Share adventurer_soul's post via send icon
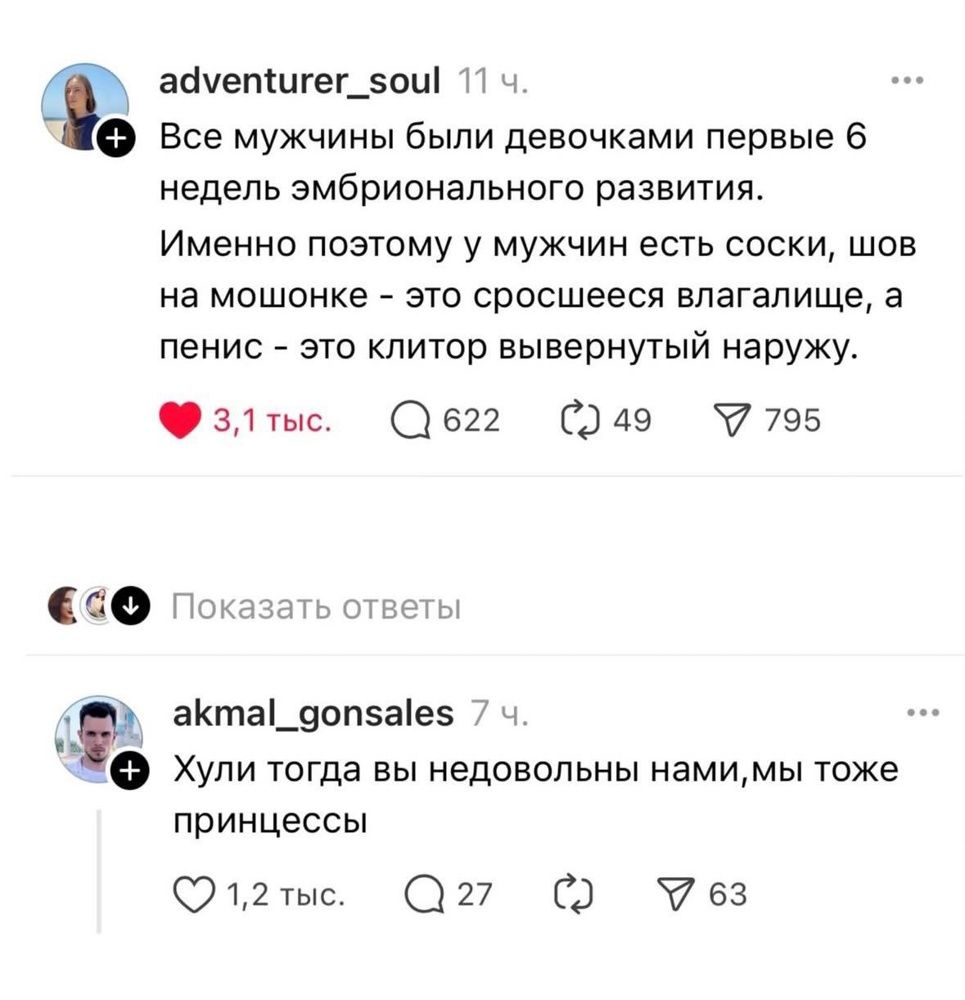This screenshot has height=1000, width=965. tap(732, 422)
